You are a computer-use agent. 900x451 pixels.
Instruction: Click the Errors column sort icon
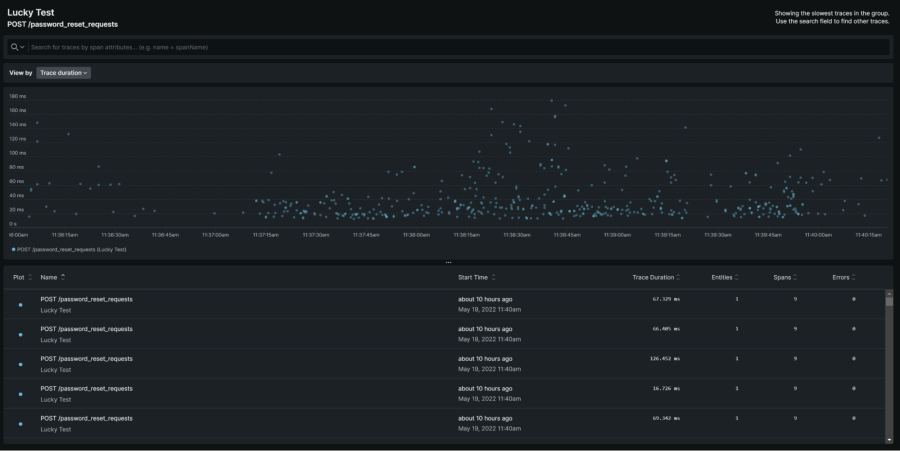point(856,277)
